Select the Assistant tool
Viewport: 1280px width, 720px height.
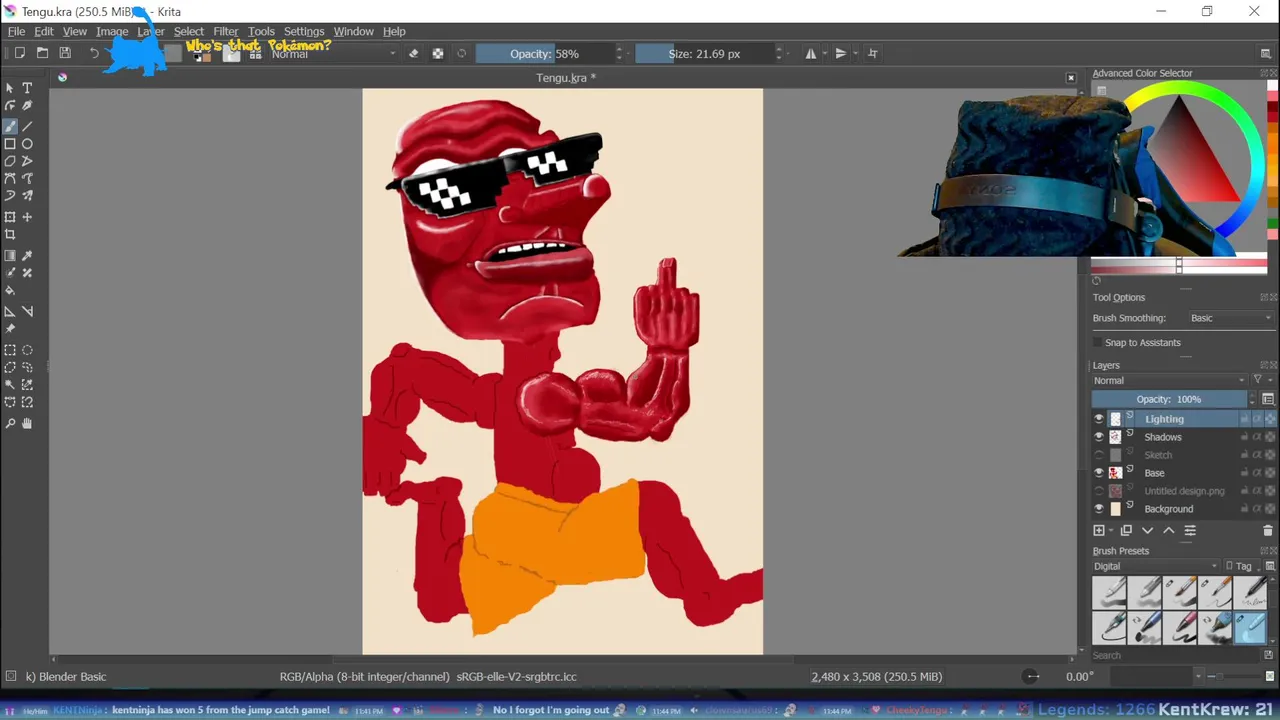click(10, 311)
